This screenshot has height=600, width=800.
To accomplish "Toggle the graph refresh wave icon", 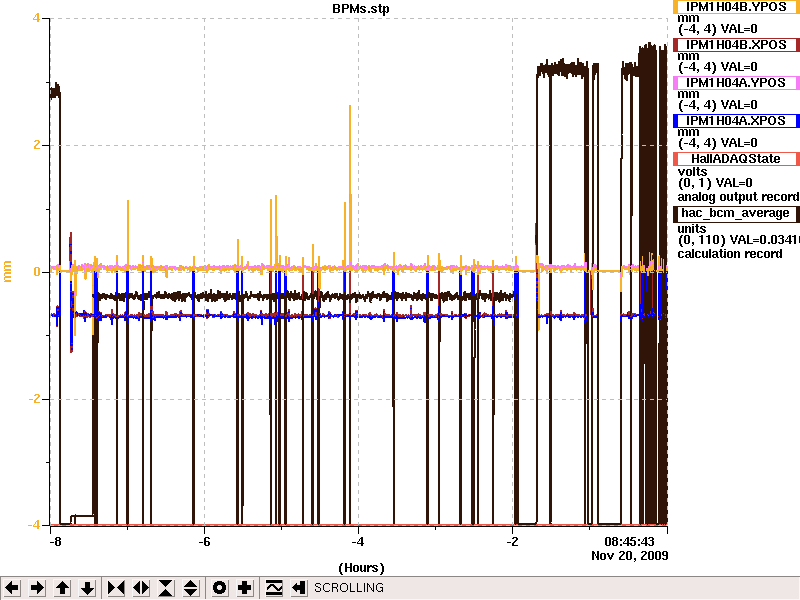I will pos(274,588).
